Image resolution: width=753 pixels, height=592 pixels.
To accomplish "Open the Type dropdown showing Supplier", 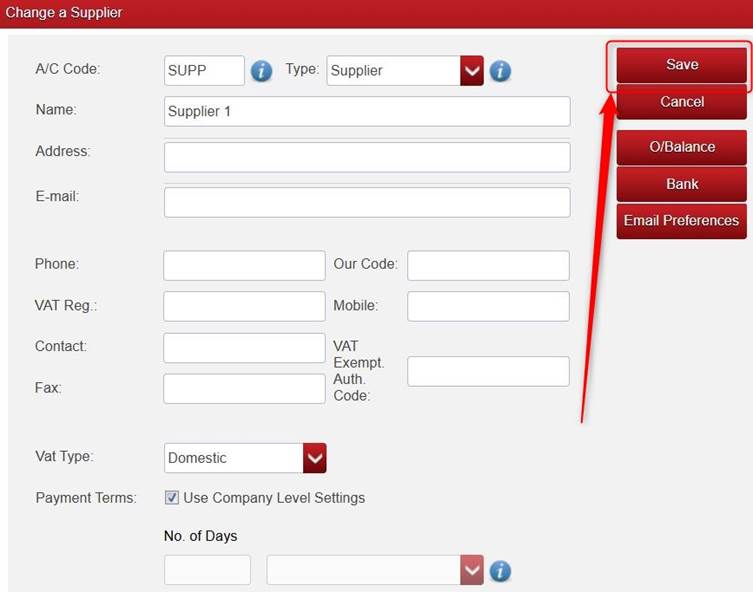I will point(405,71).
